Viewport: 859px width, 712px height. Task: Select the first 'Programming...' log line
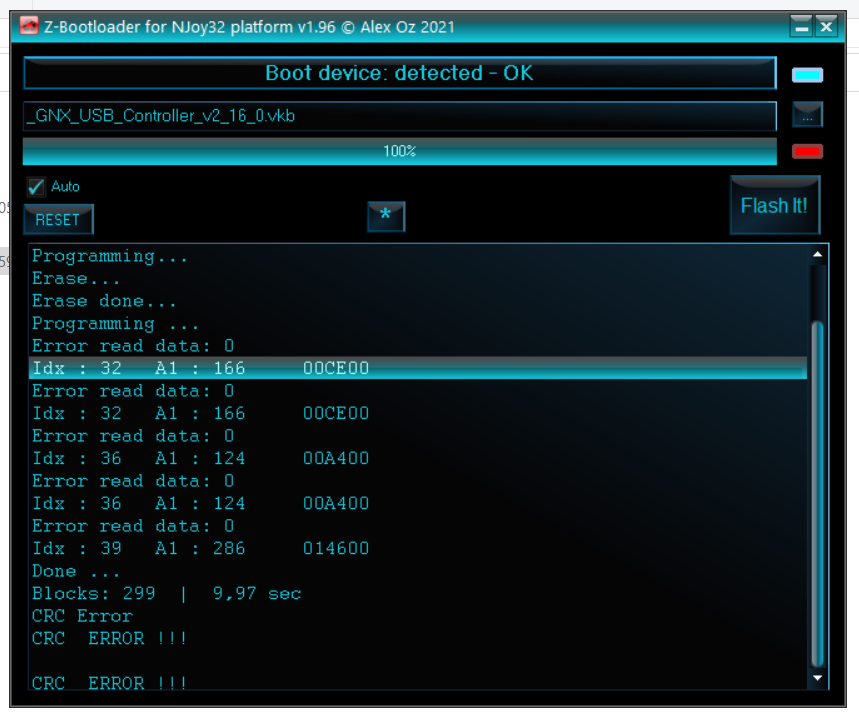coord(417,256)
